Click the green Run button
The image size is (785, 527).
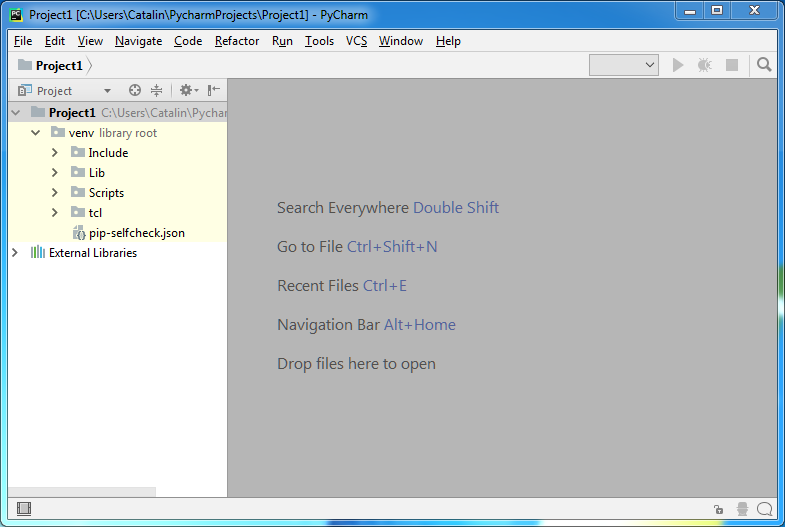[678, 65]
